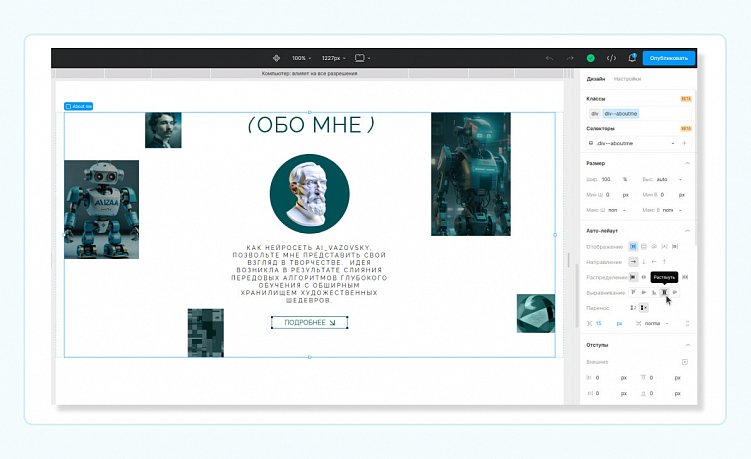Select the pixelated mosaic image
Image resolution: width=751 pixels, height=459 pixels.
tap(205, 333)
